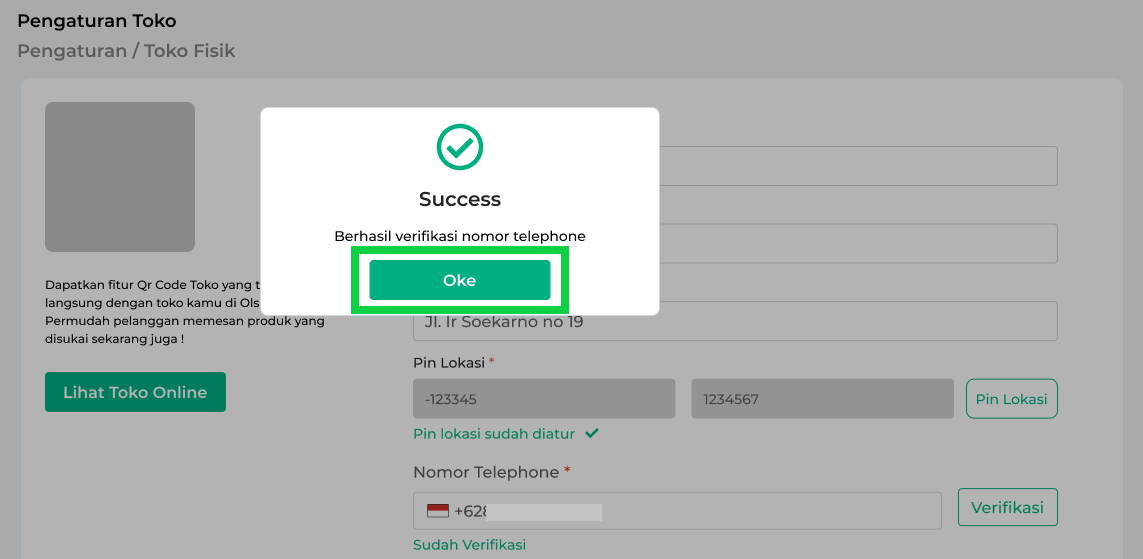The height and width of the screenshot is (559, 1143).
Task: Click the Oke button in the dialog
Action: [x=459, y=280]
